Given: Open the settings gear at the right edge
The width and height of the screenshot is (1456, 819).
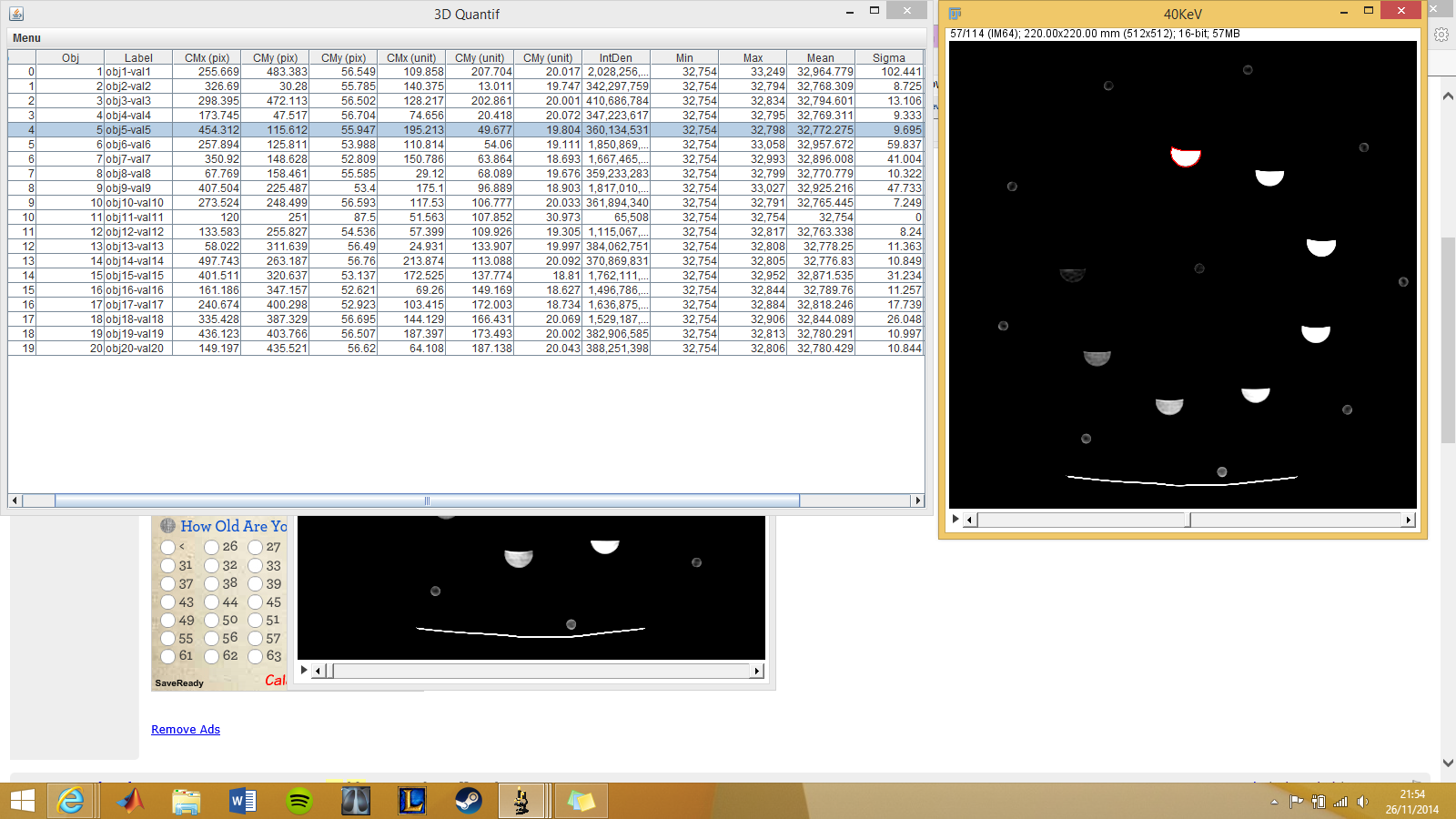Looking at the screenshot, I should point(1441,35).
